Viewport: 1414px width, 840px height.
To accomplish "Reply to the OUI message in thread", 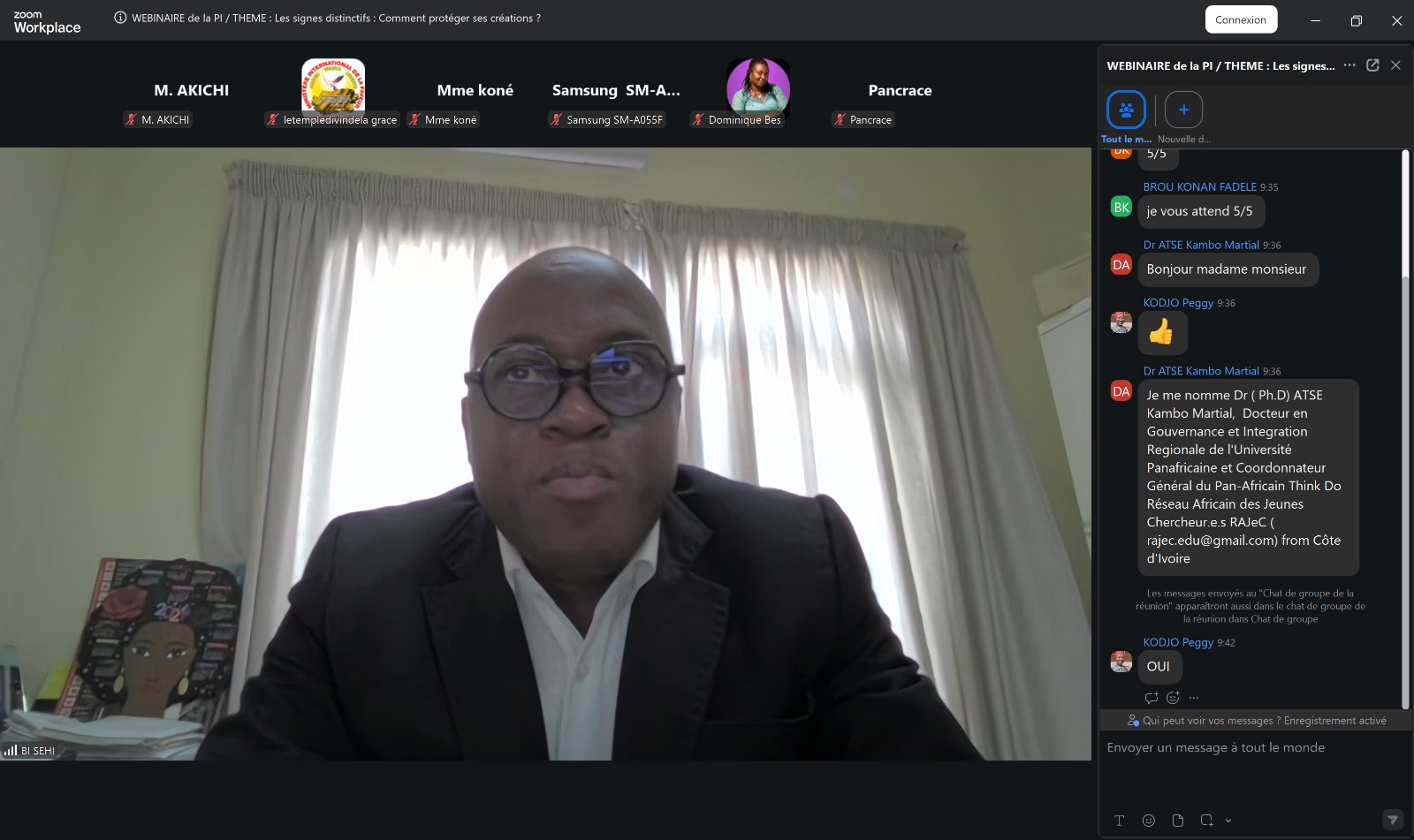I will 1152,698.
